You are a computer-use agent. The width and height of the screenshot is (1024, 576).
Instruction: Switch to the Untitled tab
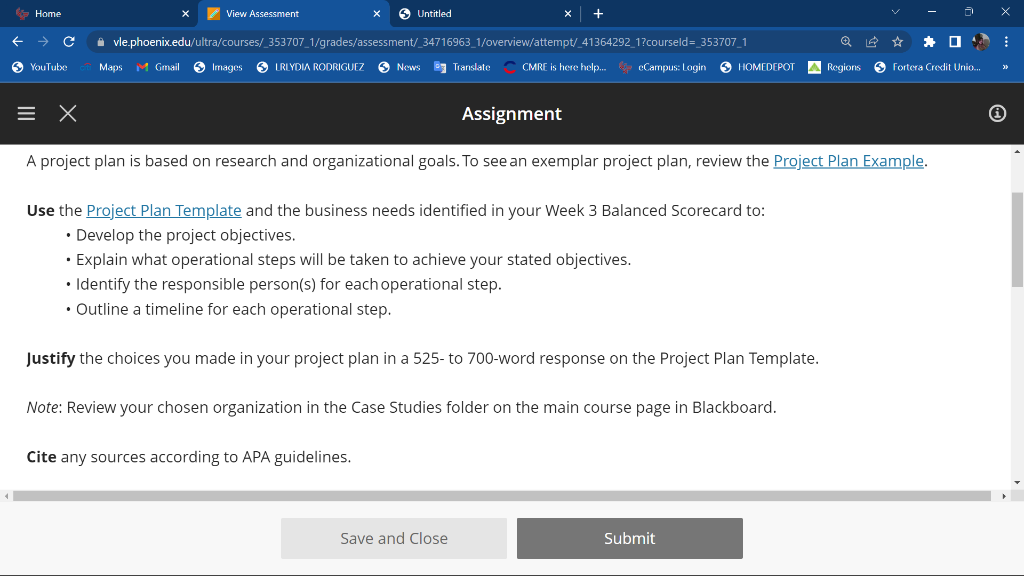pos(485,14)
